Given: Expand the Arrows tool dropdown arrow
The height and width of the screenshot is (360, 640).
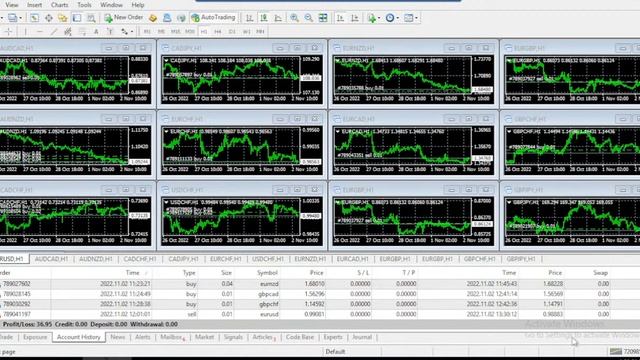Looking at the screenshot, I should tap(131, 31).
